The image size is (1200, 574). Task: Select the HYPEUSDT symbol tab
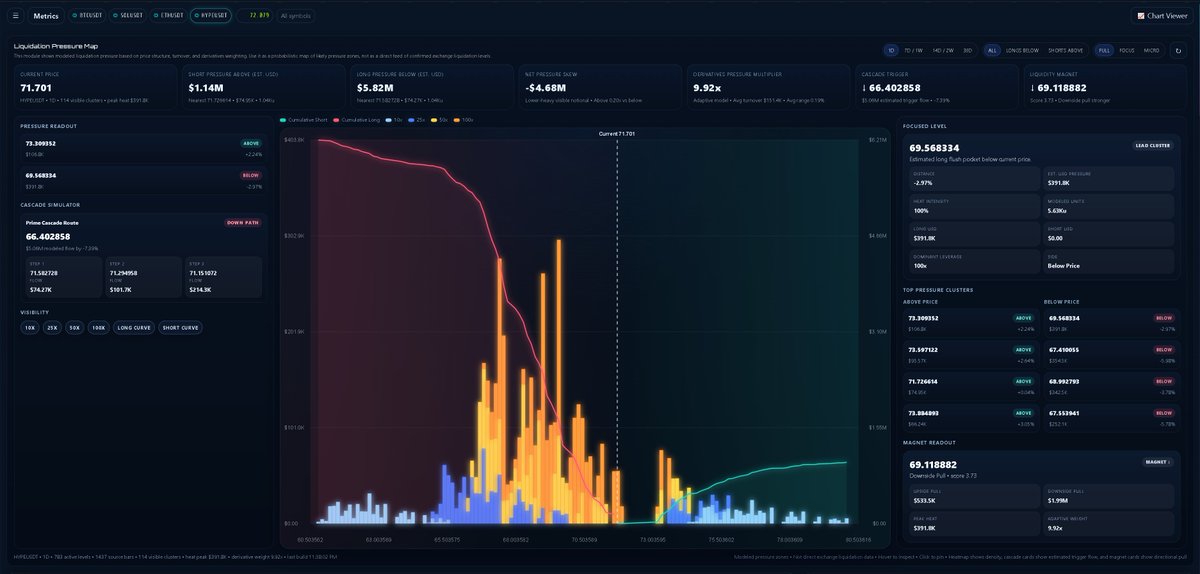[211, 16]
